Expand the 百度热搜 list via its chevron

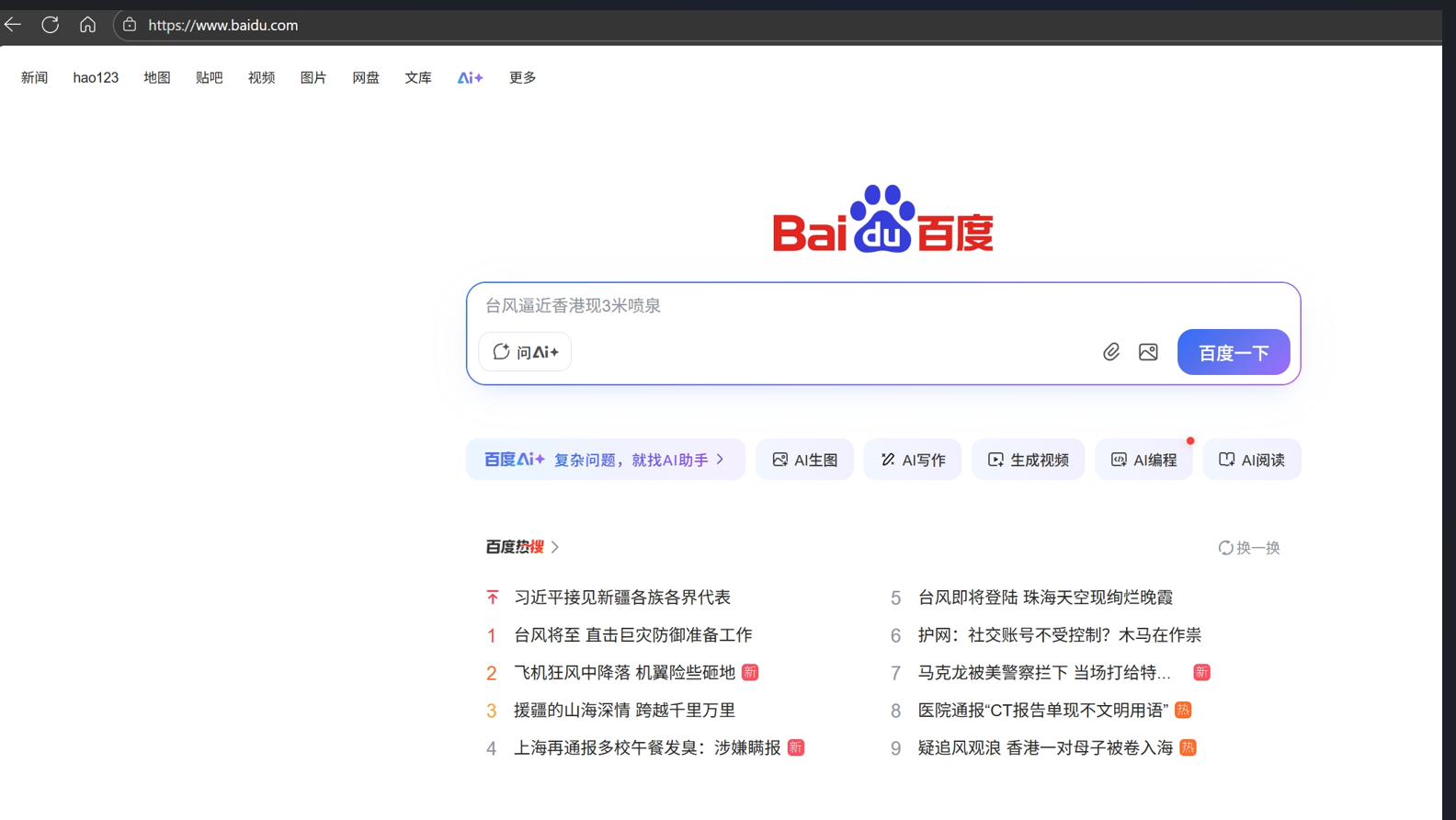pos(555,547)
